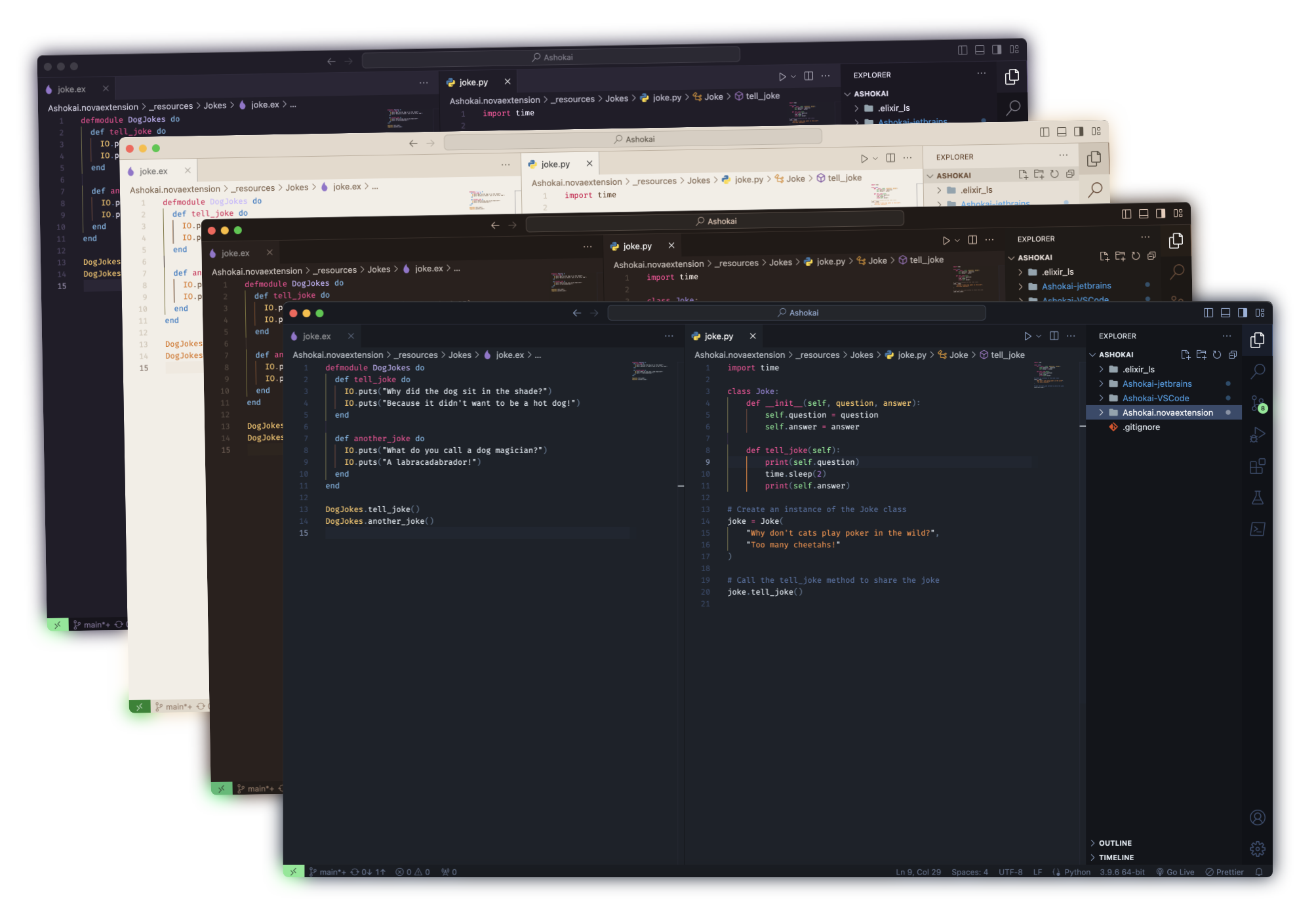Switch to joke.ex tab in frontmost window
Screen dimensions: 1316x910
[317, 336]
